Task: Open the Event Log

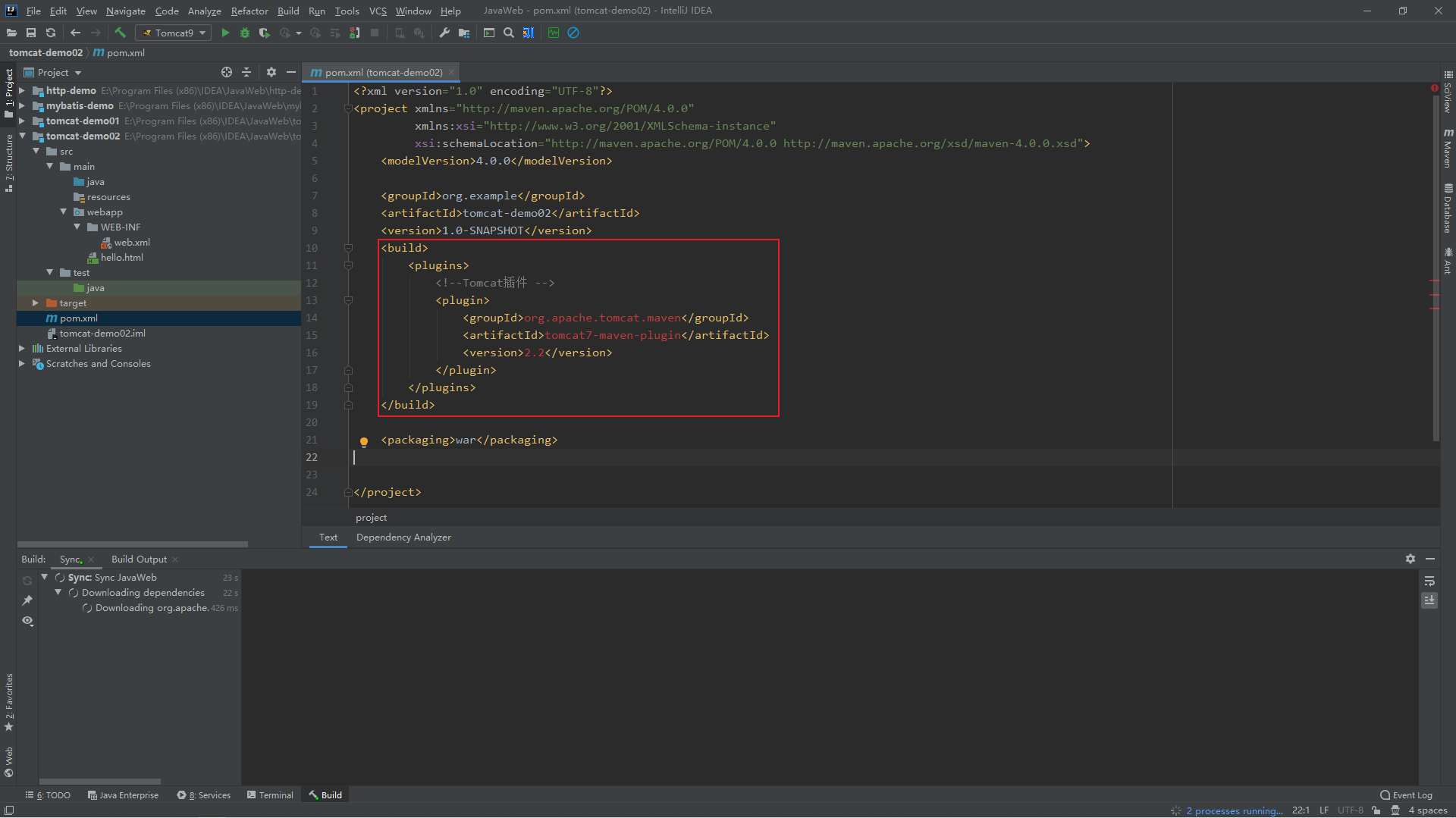Action: tap(1407, 795)
